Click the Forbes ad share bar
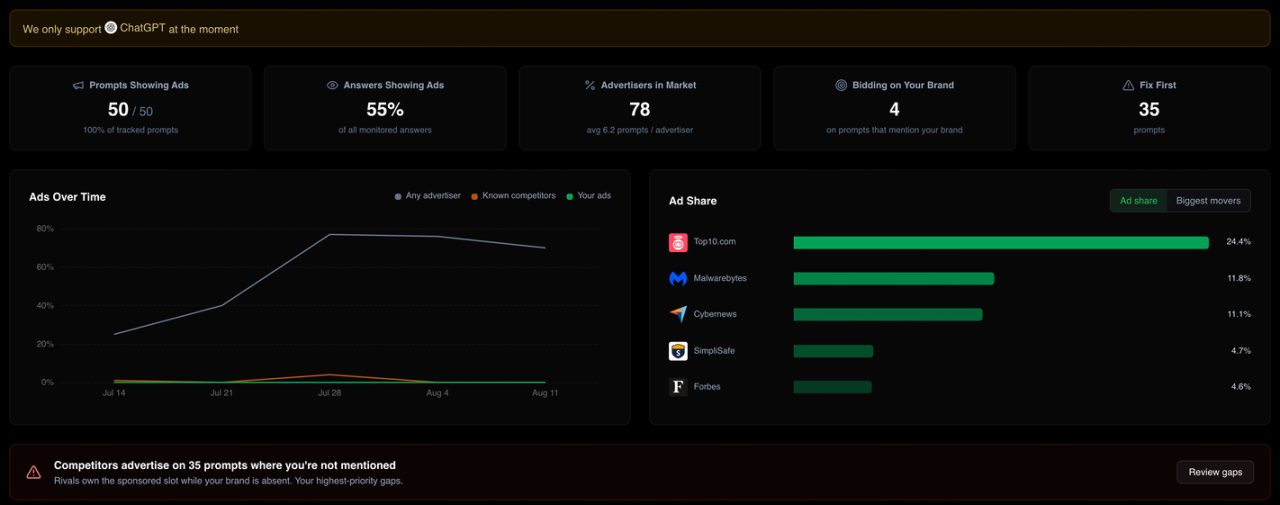1280x505 pixels. (x=833, y=387)
